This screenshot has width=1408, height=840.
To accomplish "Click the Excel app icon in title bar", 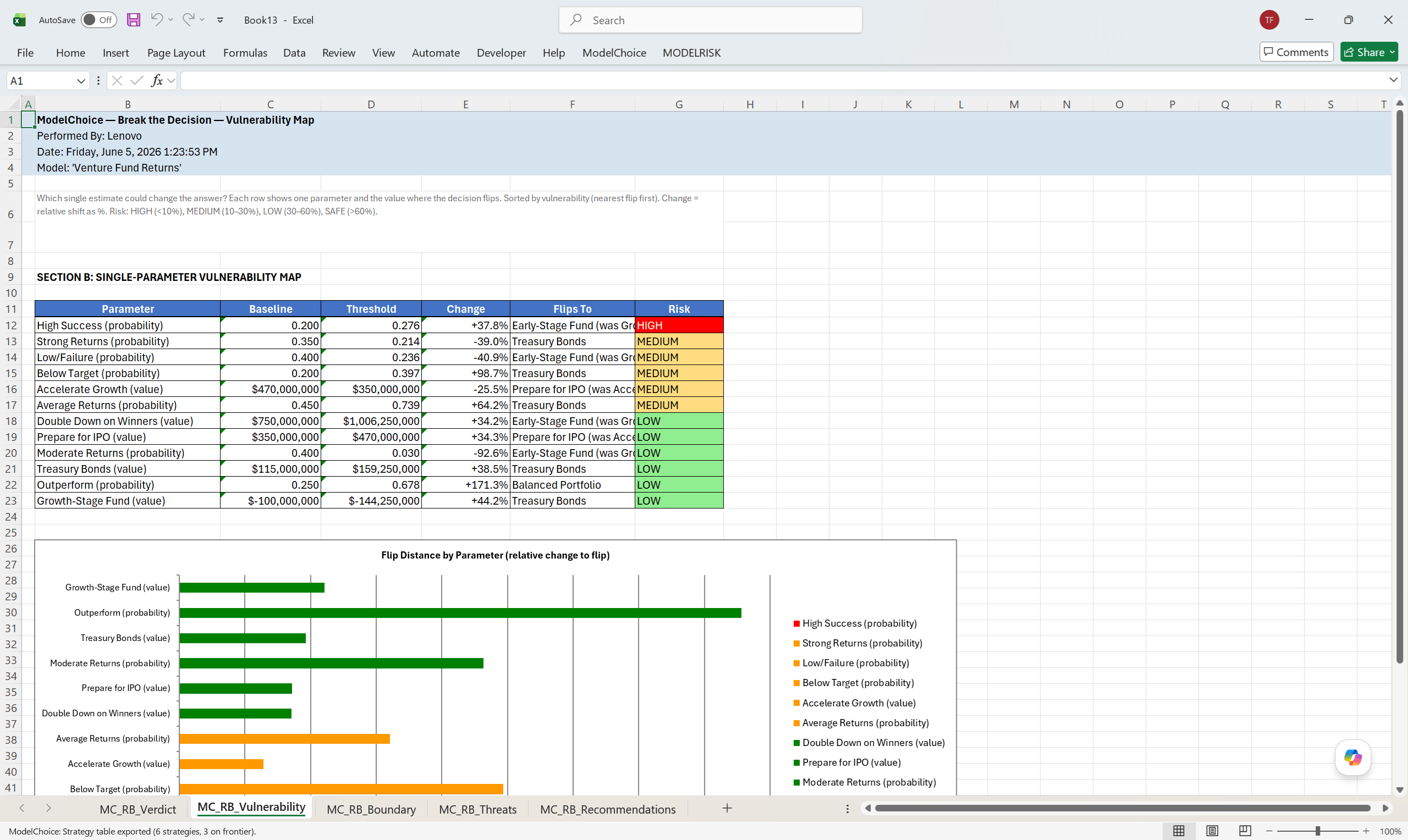I will point(19,20).
